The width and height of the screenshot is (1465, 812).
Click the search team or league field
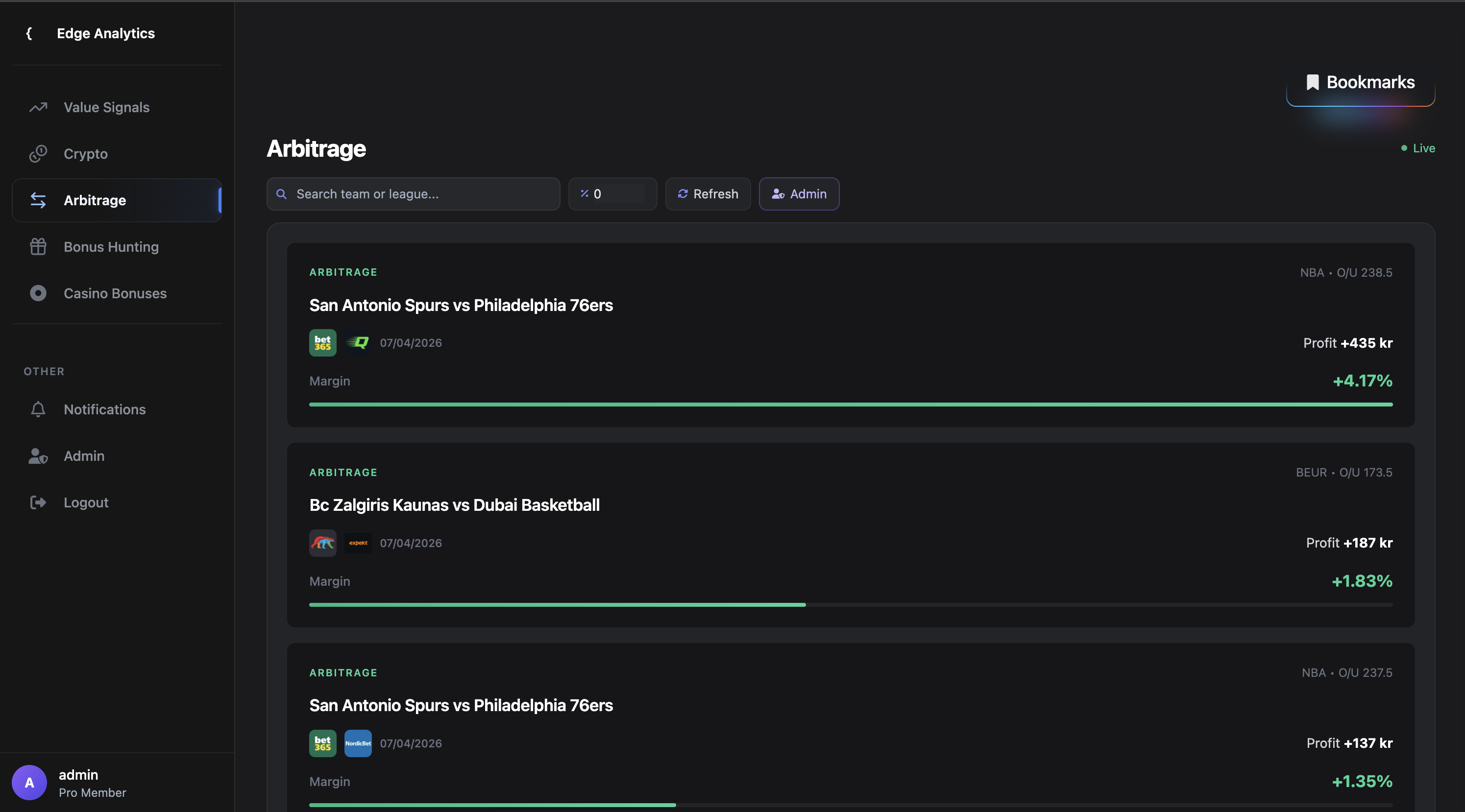point(413,193)
